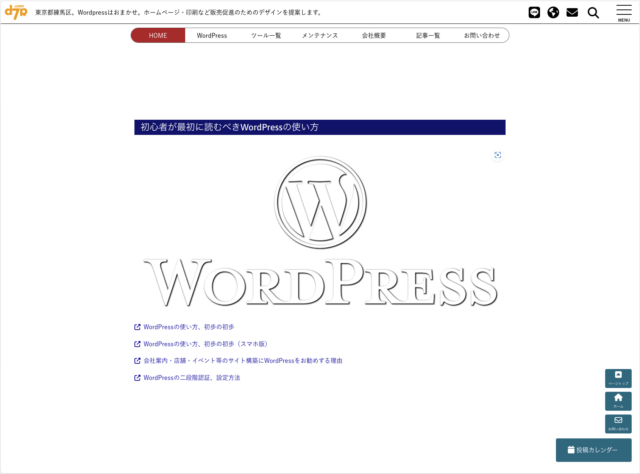The image size is (640, 474).
Task: Open the お問い合わせ navigation item
Action: tap(482, 36)
